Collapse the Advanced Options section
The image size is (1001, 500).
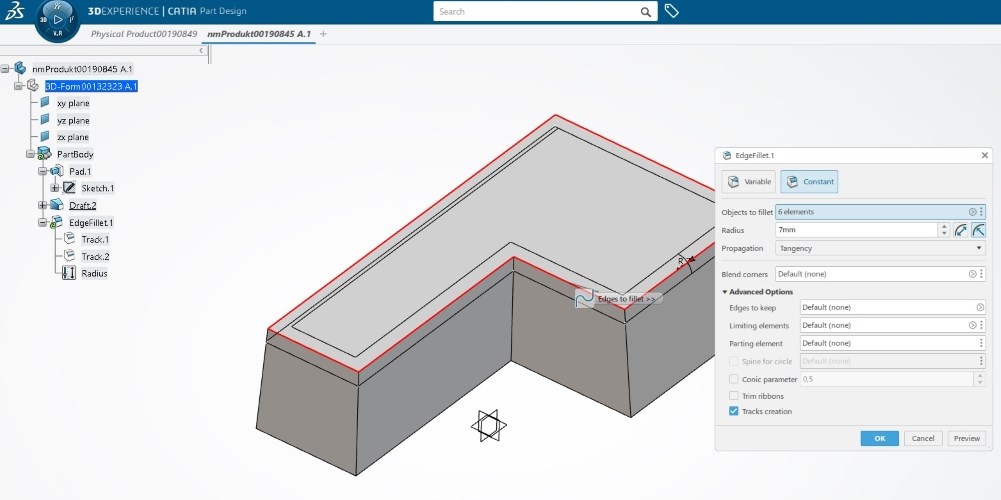point(758,292)
